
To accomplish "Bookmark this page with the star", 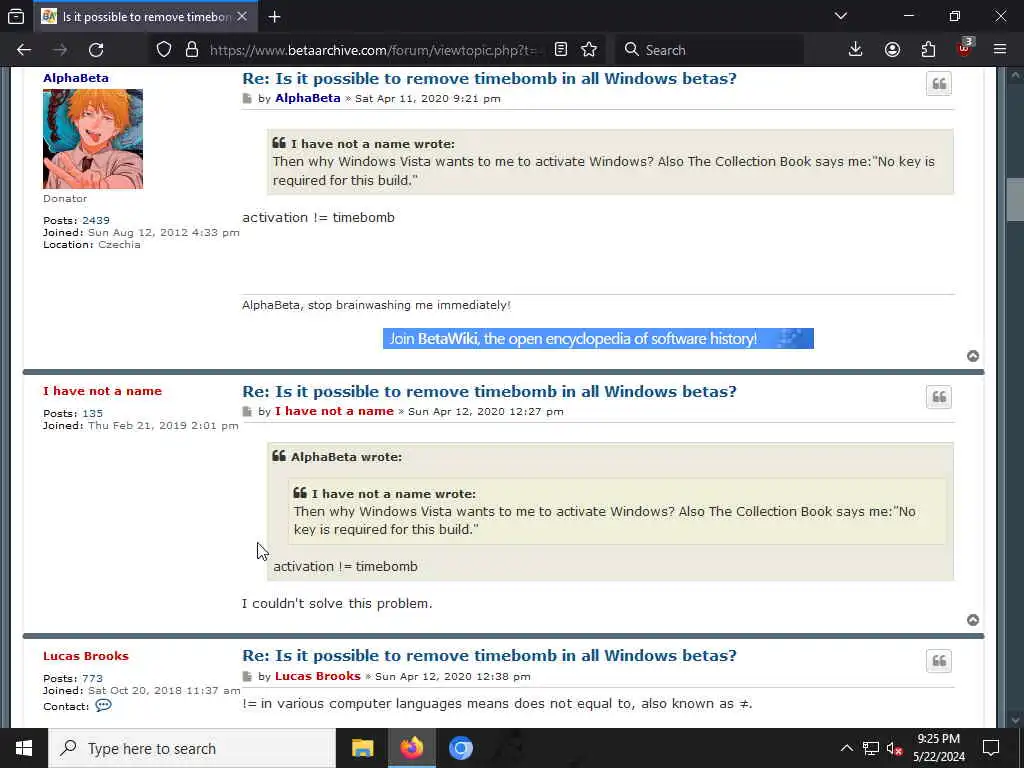I will click(589, 50).
